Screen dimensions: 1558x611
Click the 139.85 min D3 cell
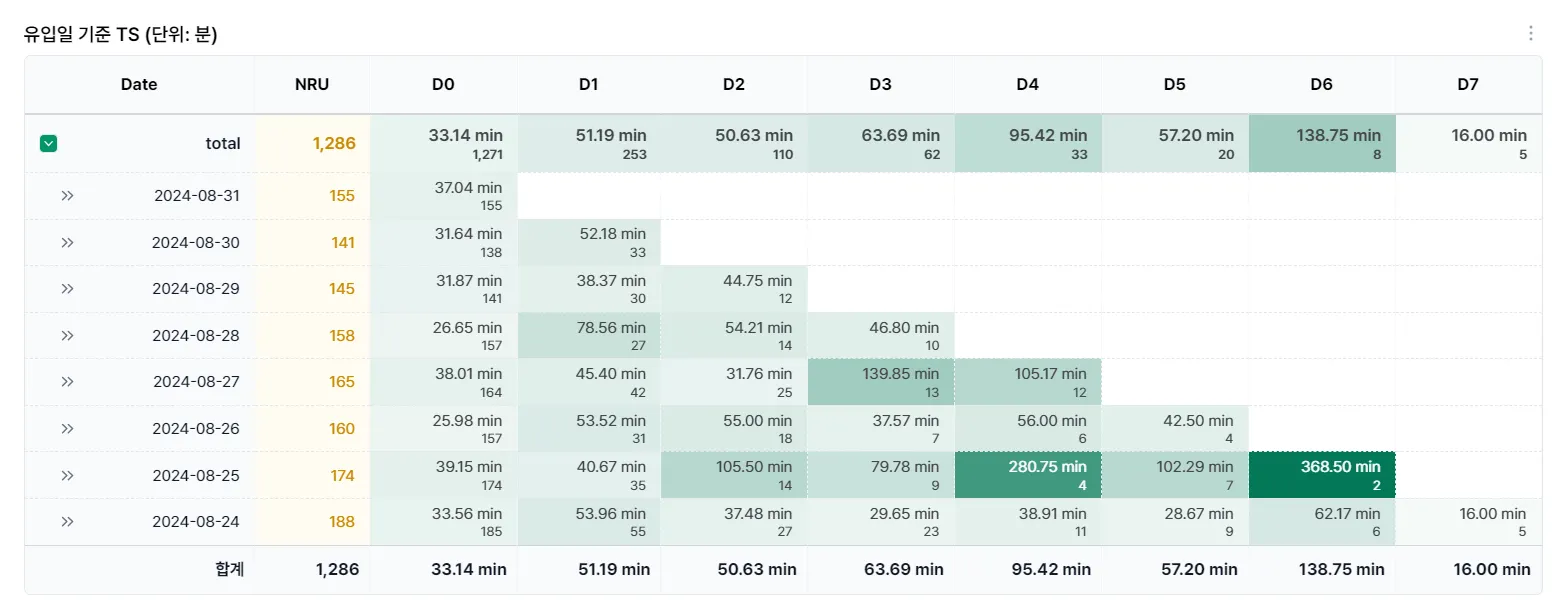pyautogui.click(x=880, y=382)
